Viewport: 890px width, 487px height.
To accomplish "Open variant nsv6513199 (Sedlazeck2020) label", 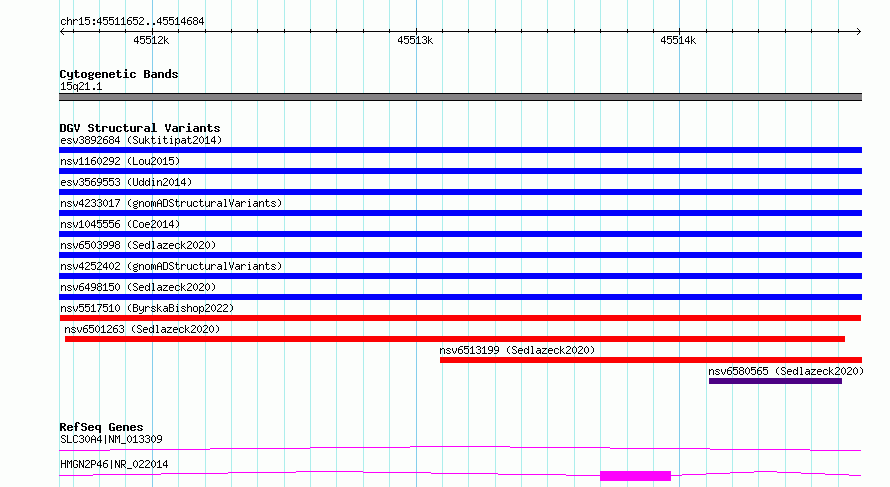I will (517, 350).
